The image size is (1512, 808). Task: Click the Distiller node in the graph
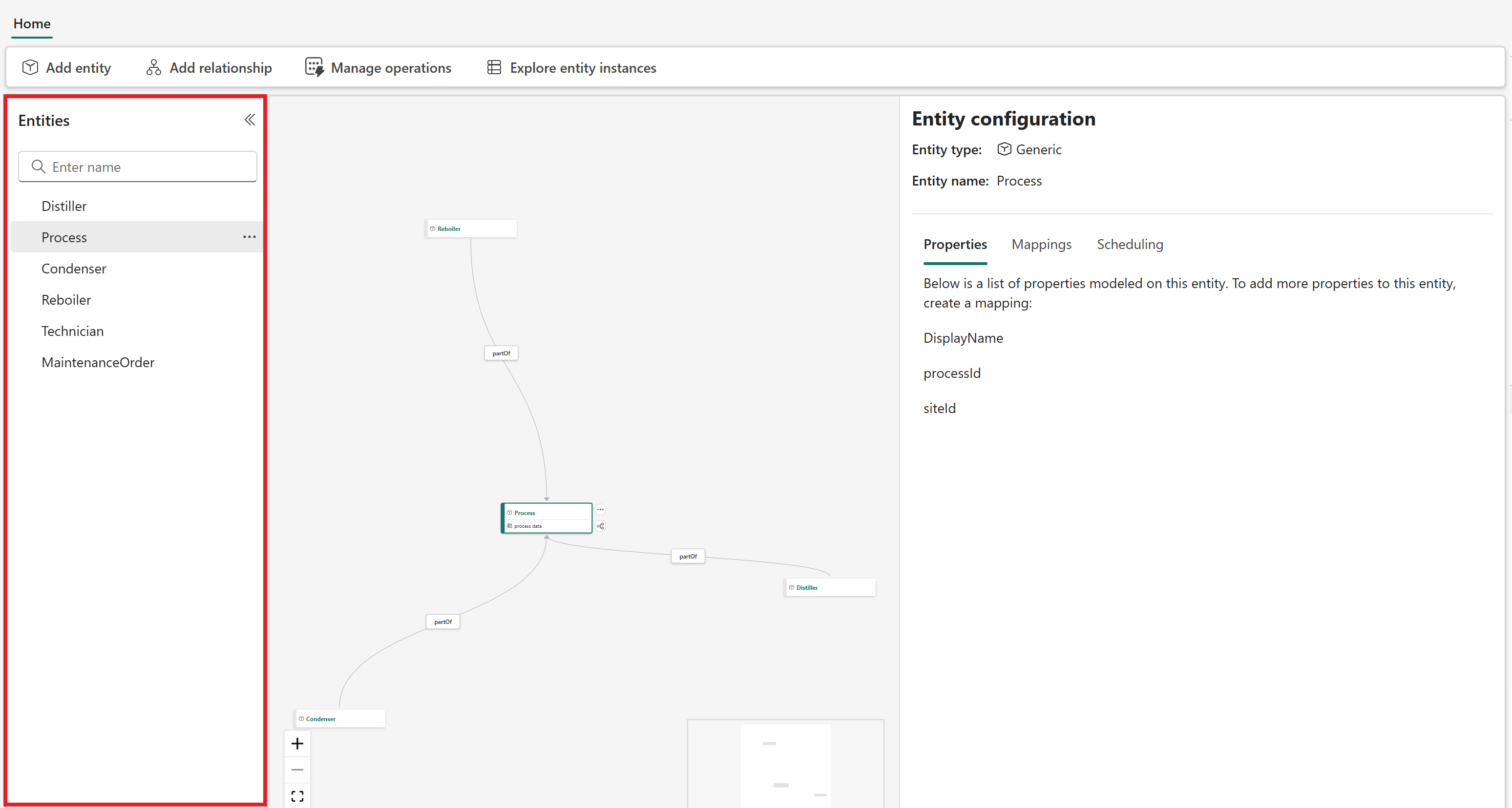pos(830,587)
